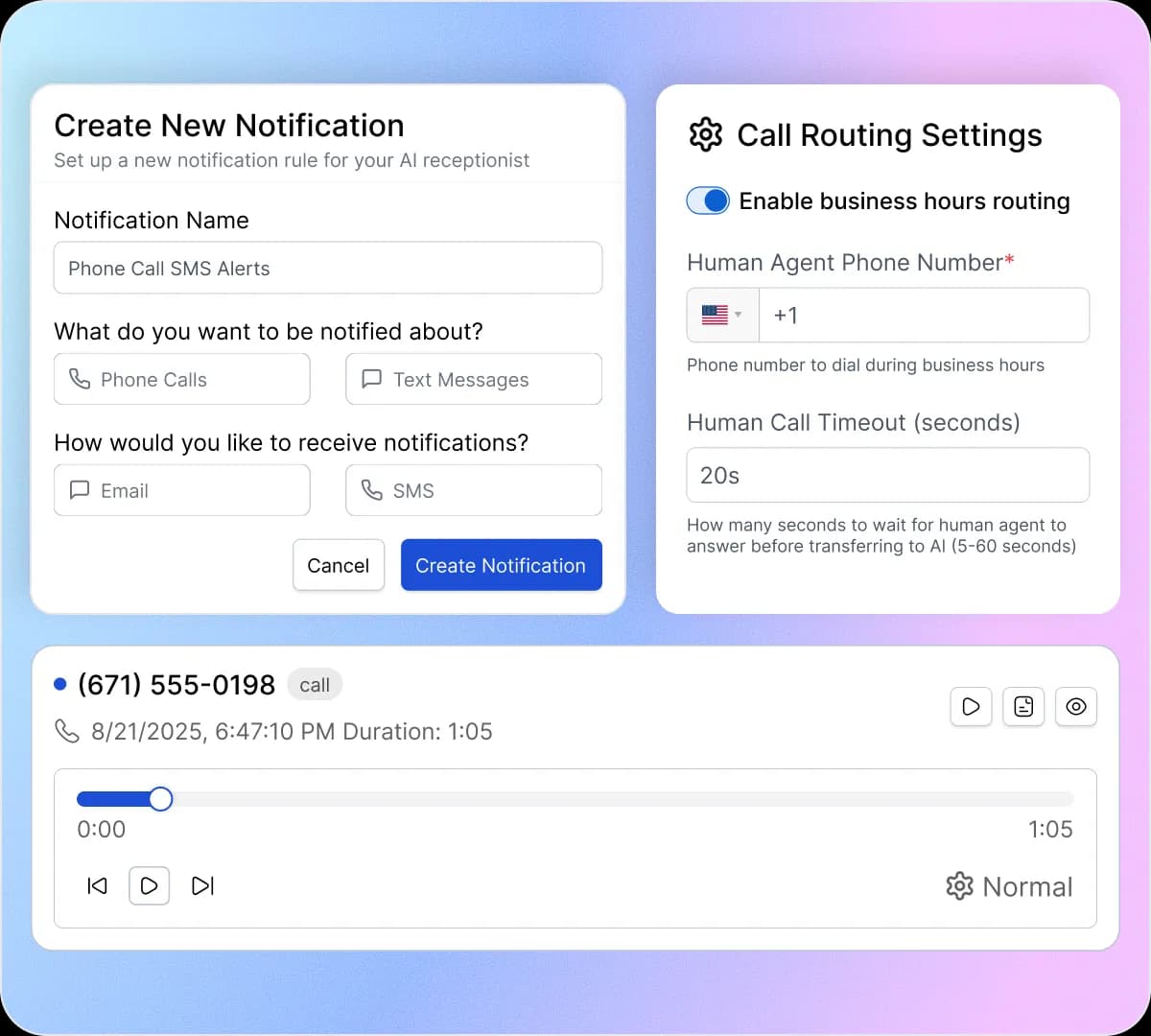Open the country flag dropdown for phone number
The height and width of the screenshot is (1036, 1151).
tap(721, 315)
